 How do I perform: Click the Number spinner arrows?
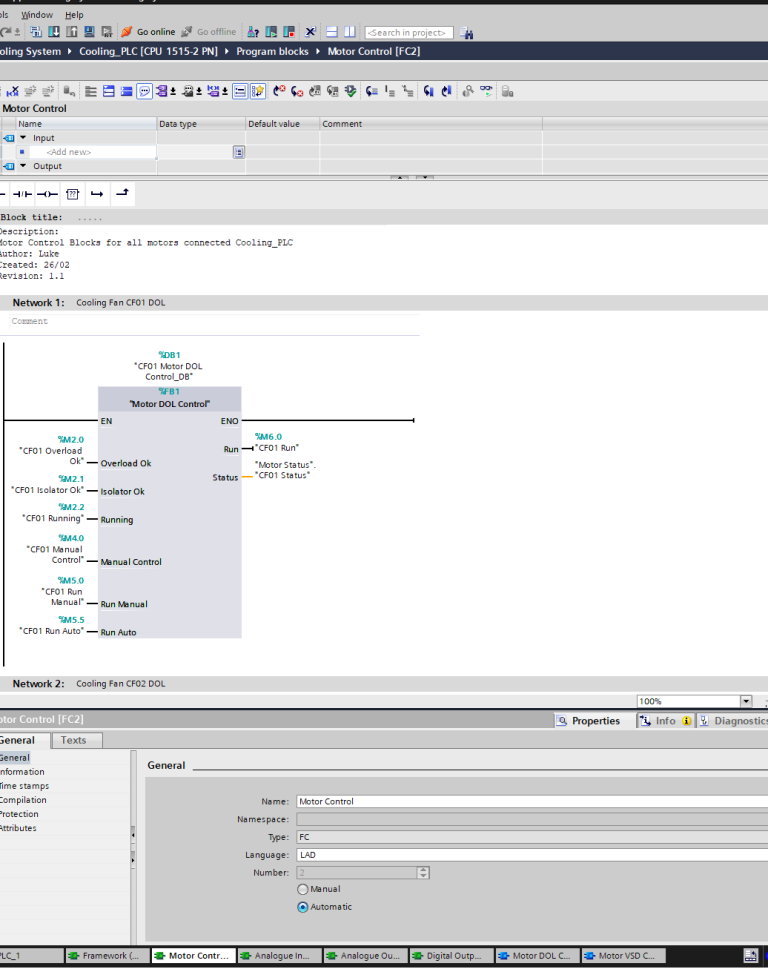coord(423,873)
